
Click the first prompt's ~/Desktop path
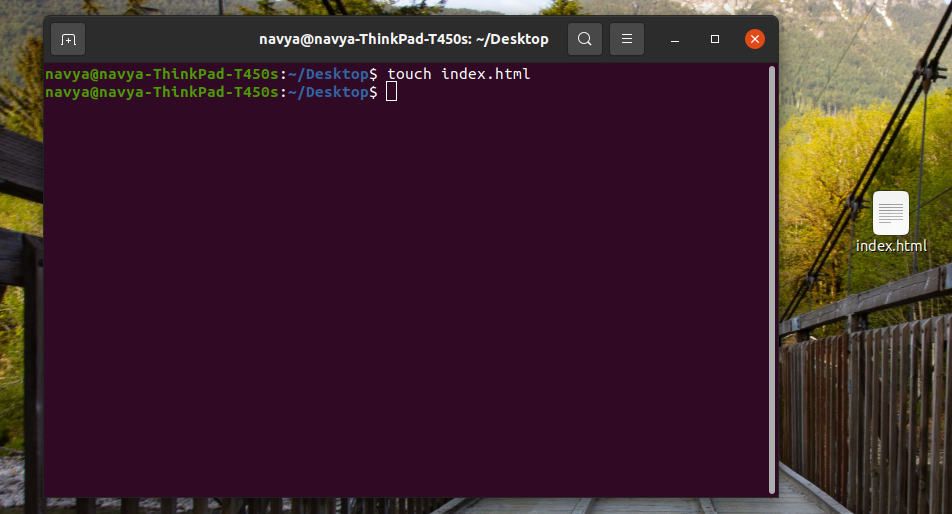(328, 74)
